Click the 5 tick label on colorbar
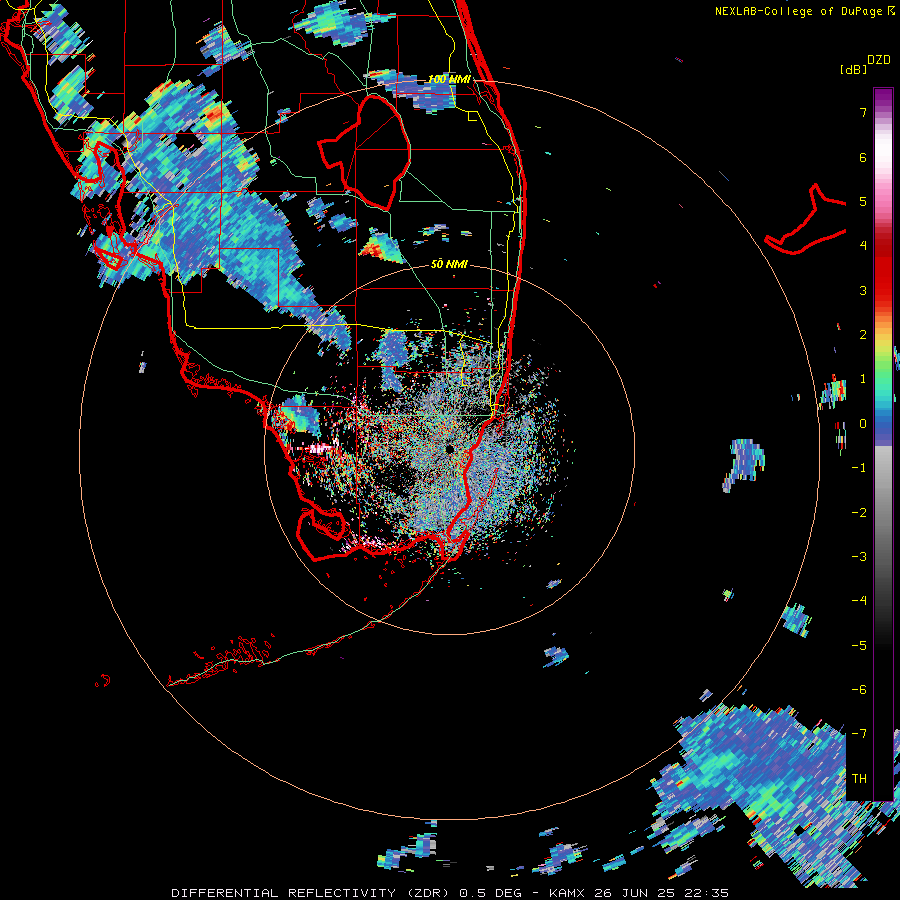The image size is (900, 900). point(863,201)
